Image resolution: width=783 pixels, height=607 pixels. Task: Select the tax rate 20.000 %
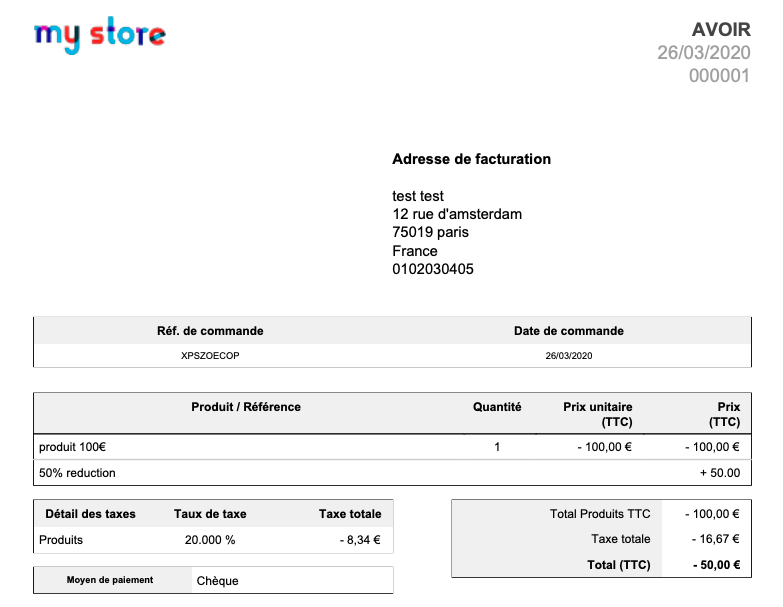point(210,540)
